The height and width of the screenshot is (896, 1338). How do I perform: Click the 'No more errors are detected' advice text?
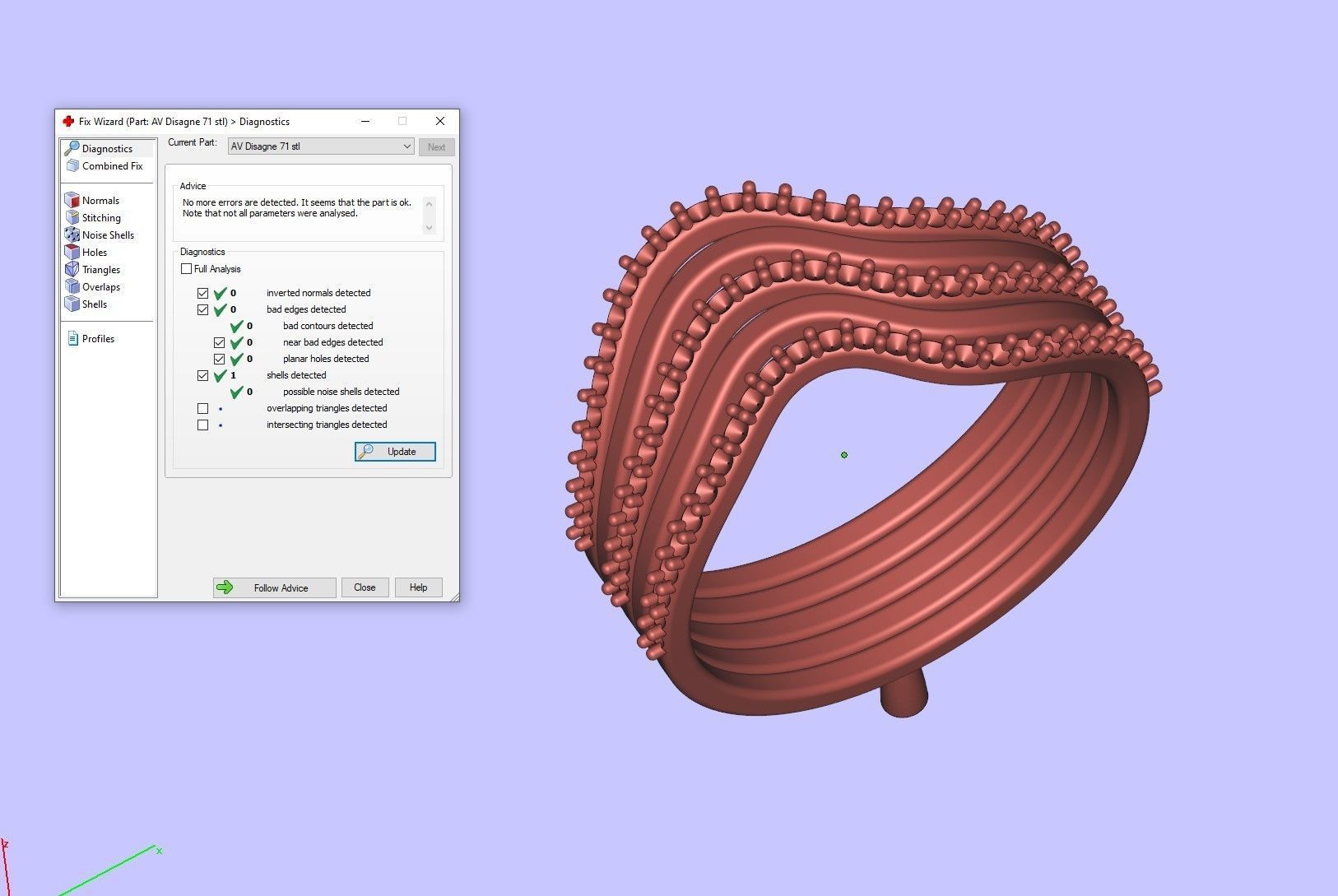[296, 207]
